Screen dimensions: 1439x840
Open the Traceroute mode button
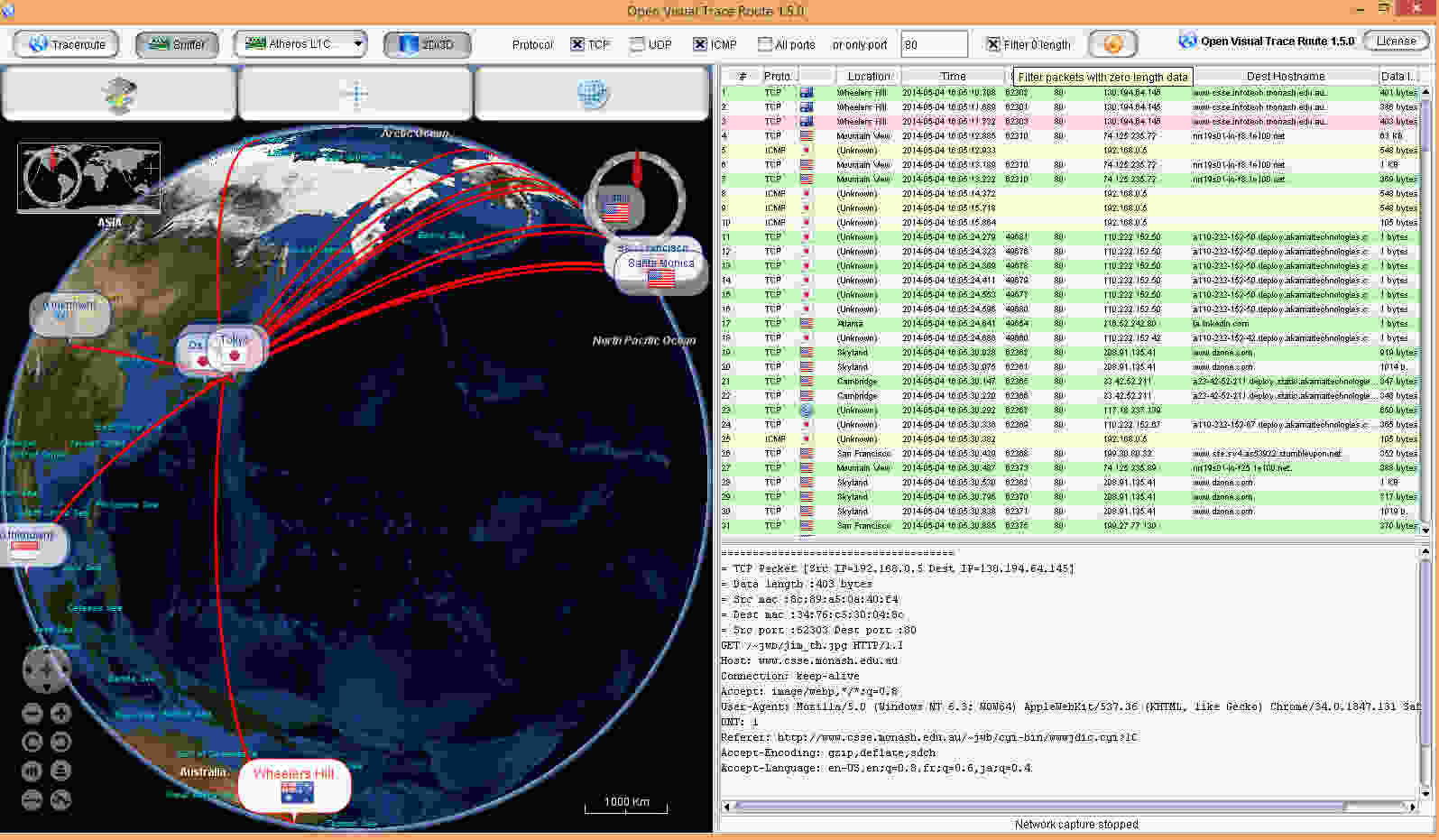66,44
